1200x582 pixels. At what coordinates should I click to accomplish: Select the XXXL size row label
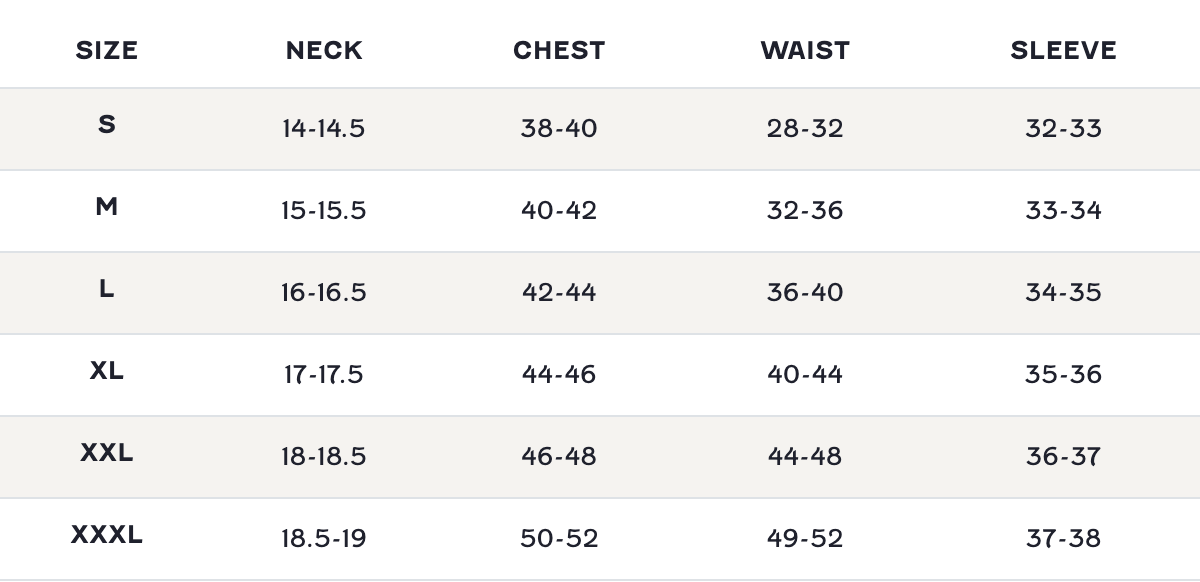click(107, 535)
